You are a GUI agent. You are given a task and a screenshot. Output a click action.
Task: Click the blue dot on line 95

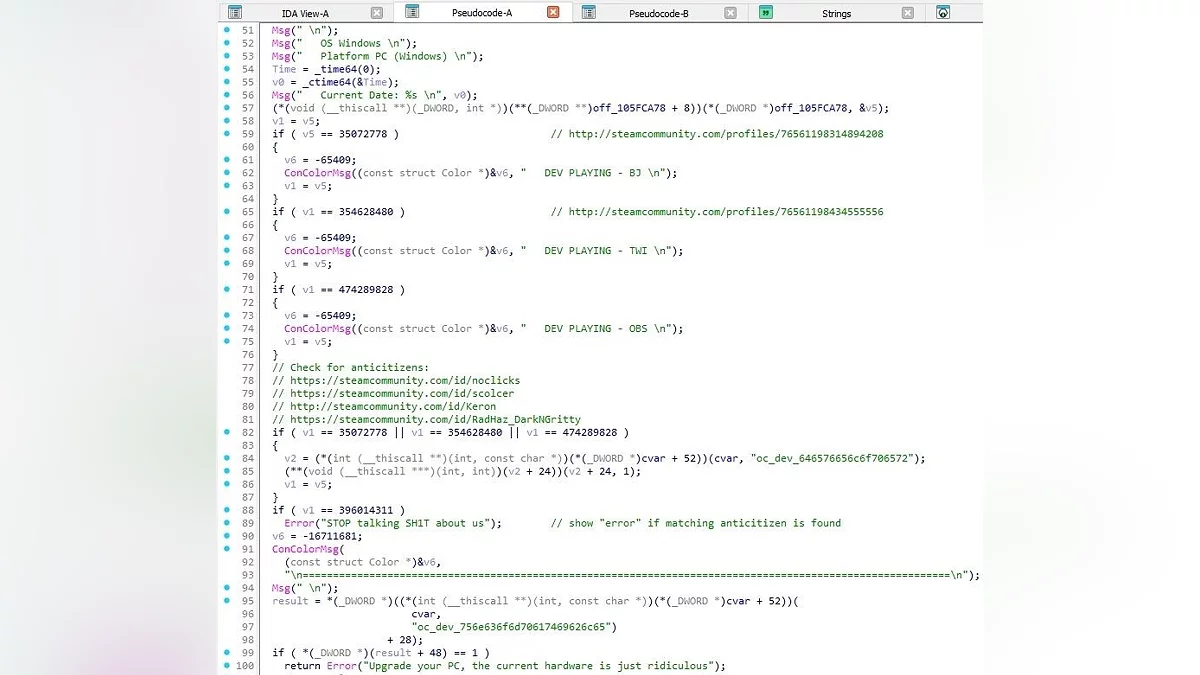pyautogui.click(x=226, y=601)
